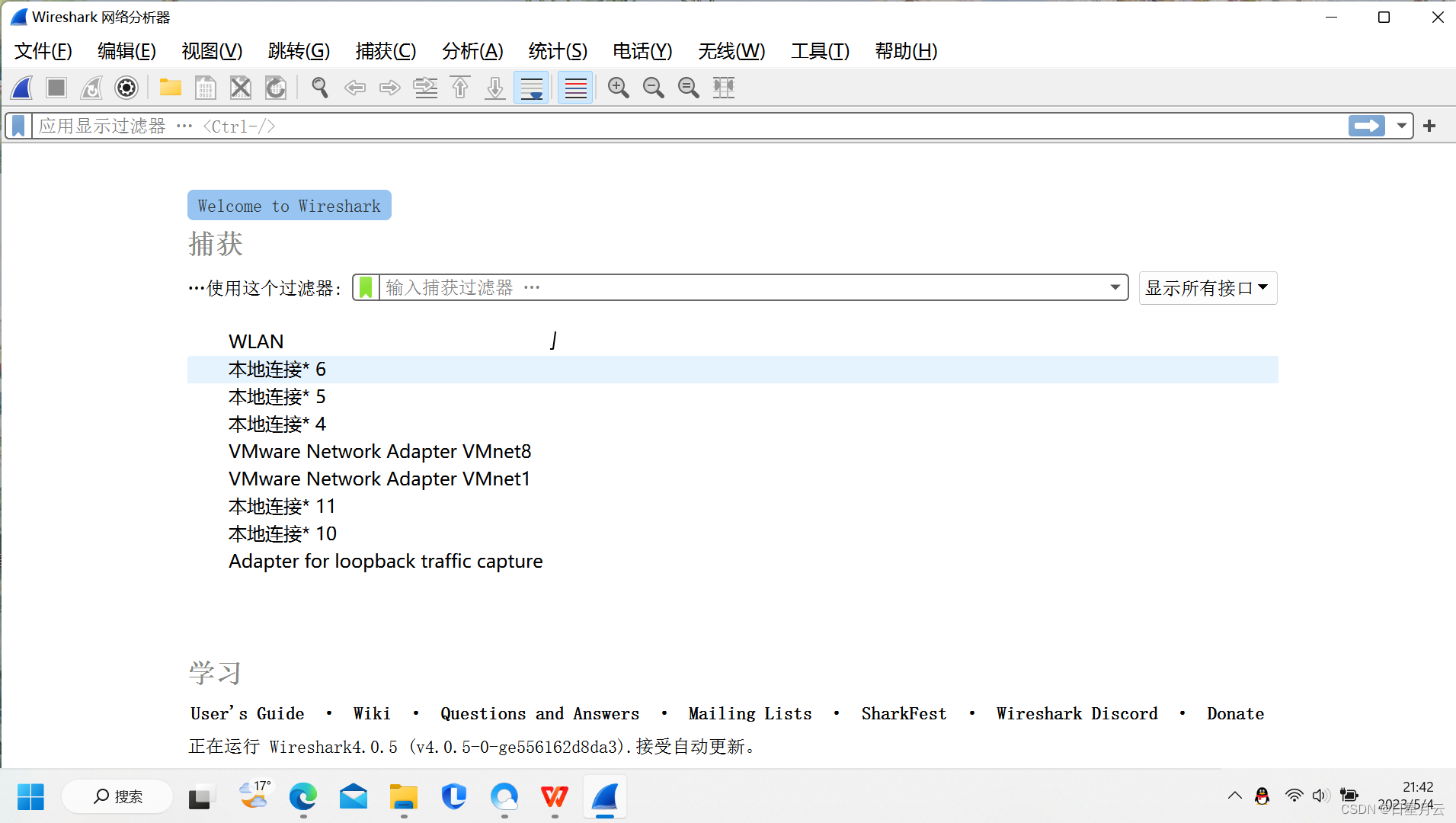Click the Welcome to Wireshark banner

point(290,205)
